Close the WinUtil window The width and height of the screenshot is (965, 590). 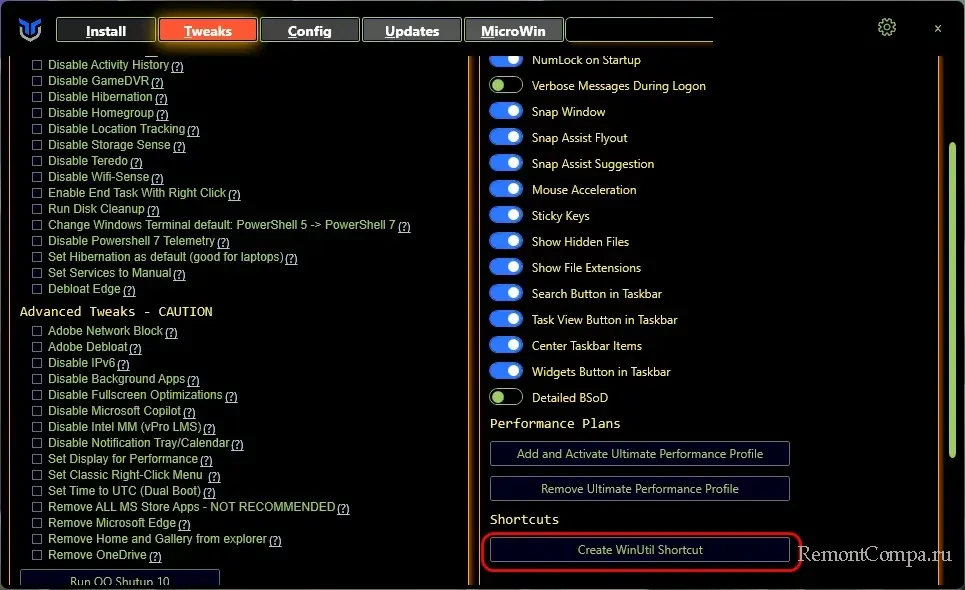point(937,28)
